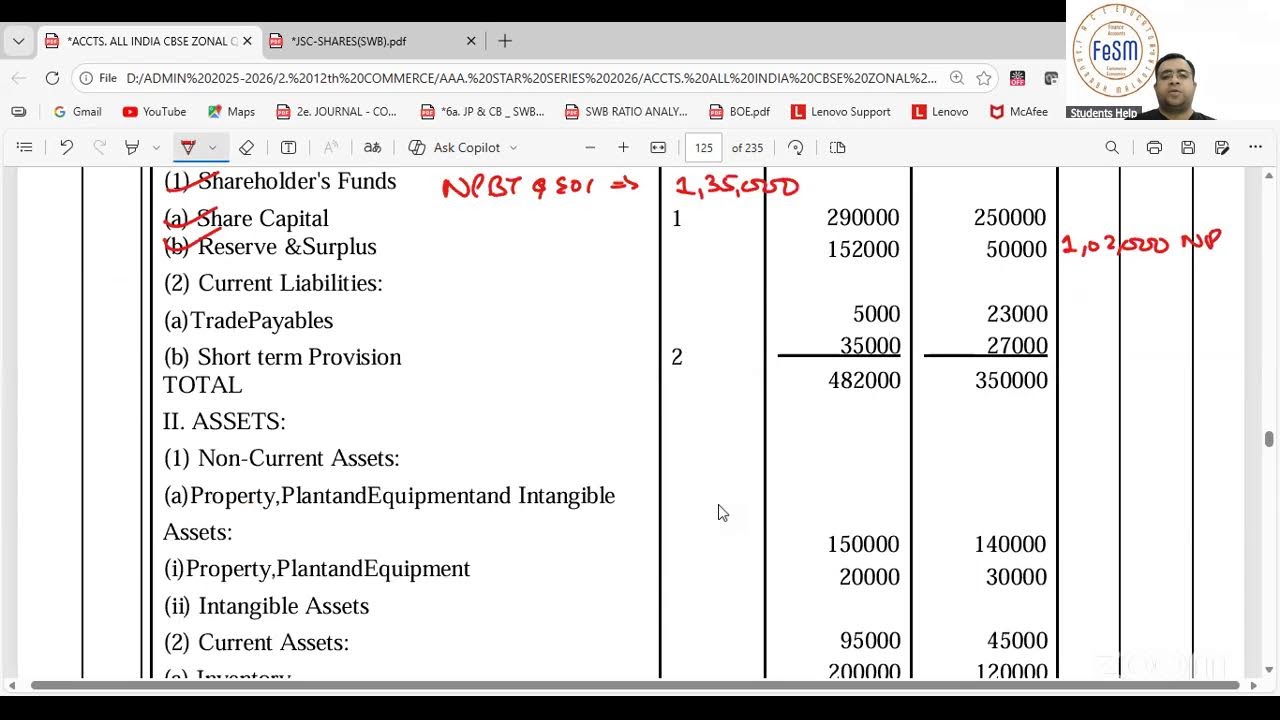The height and width of the screenshot is (720, 1280).
Task: Click the horizontal scrollbar at bottom
Action: (635, 686)
